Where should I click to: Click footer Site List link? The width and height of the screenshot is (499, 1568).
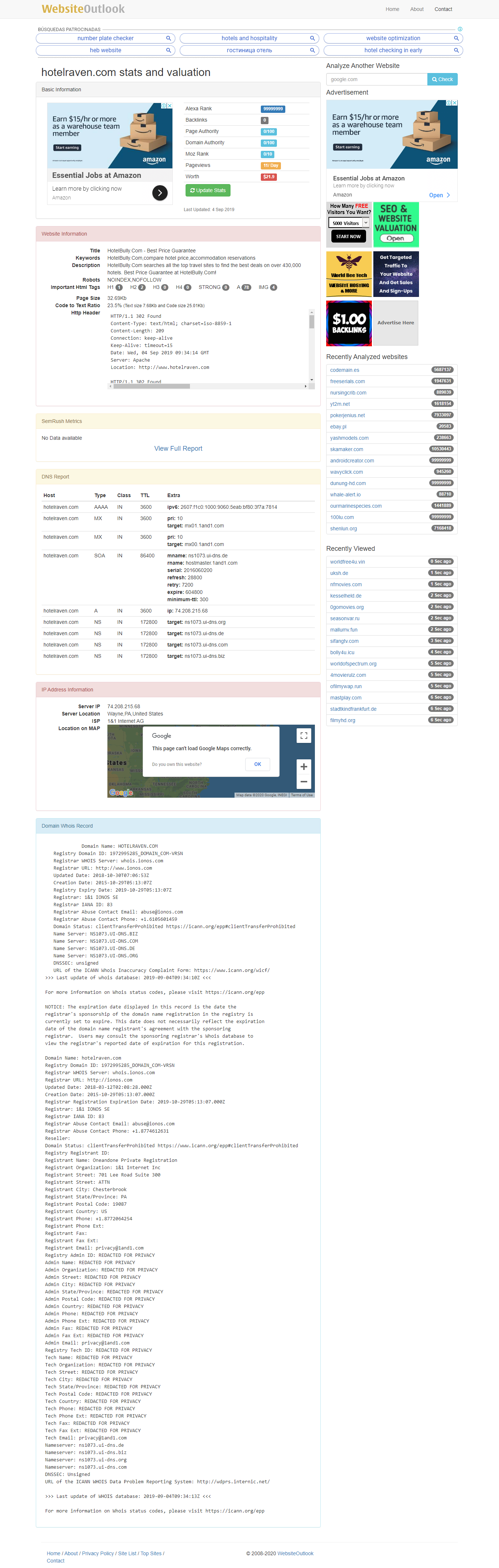tap(127, 1553)
